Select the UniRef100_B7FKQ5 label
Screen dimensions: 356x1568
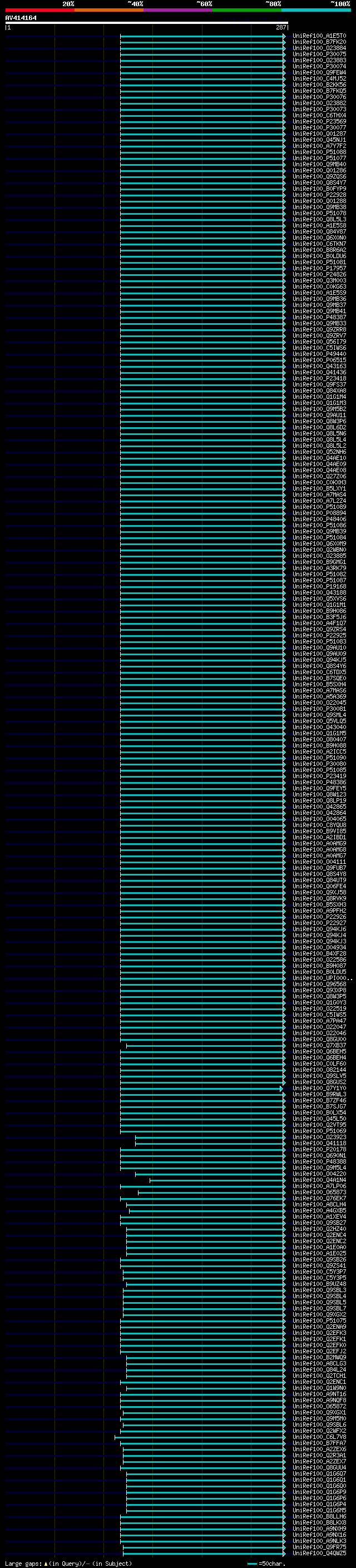[x=319, y=91]
